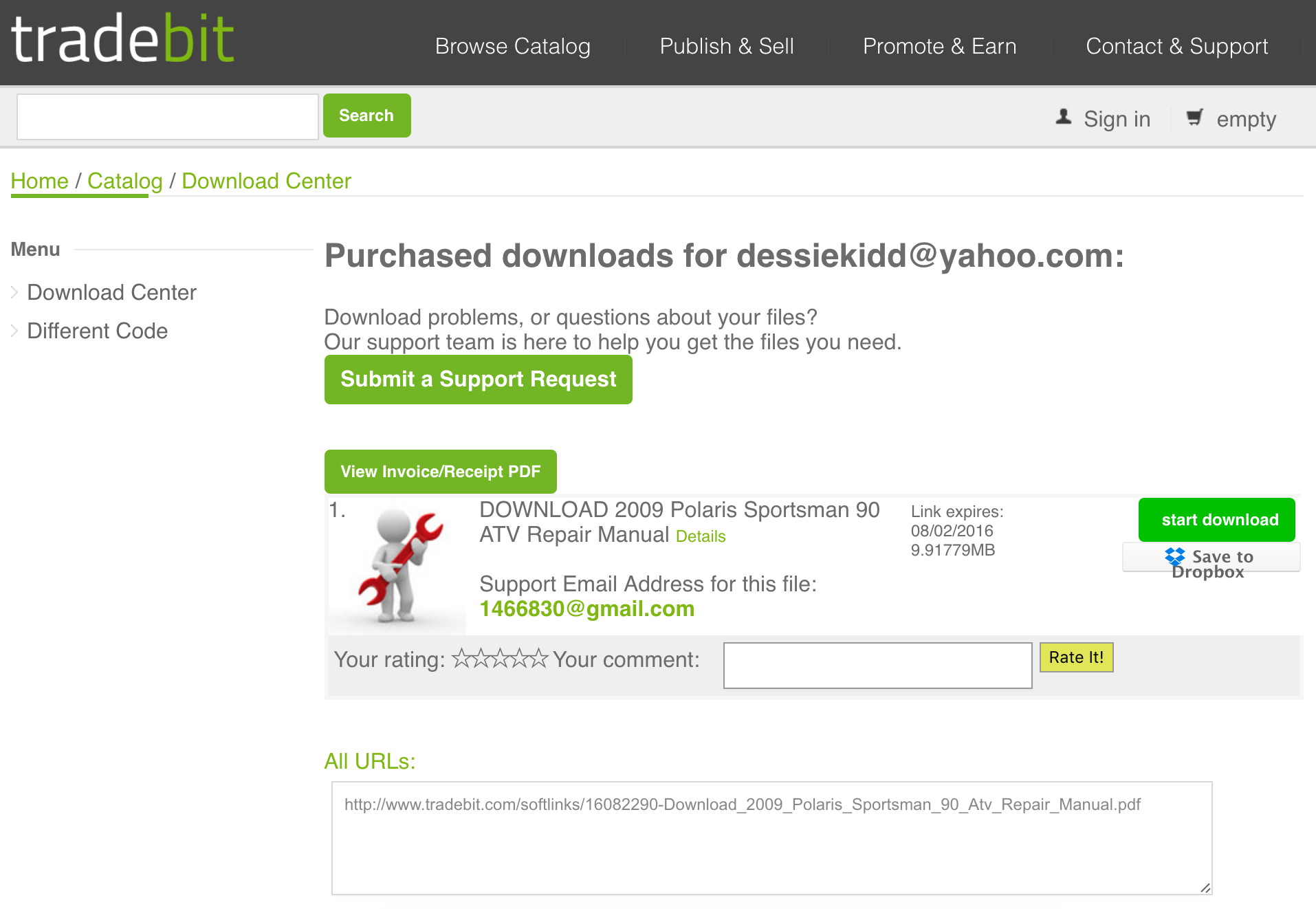Click the green Search button
This screenshot has width=1316, height=909.
tap(367, 116)
